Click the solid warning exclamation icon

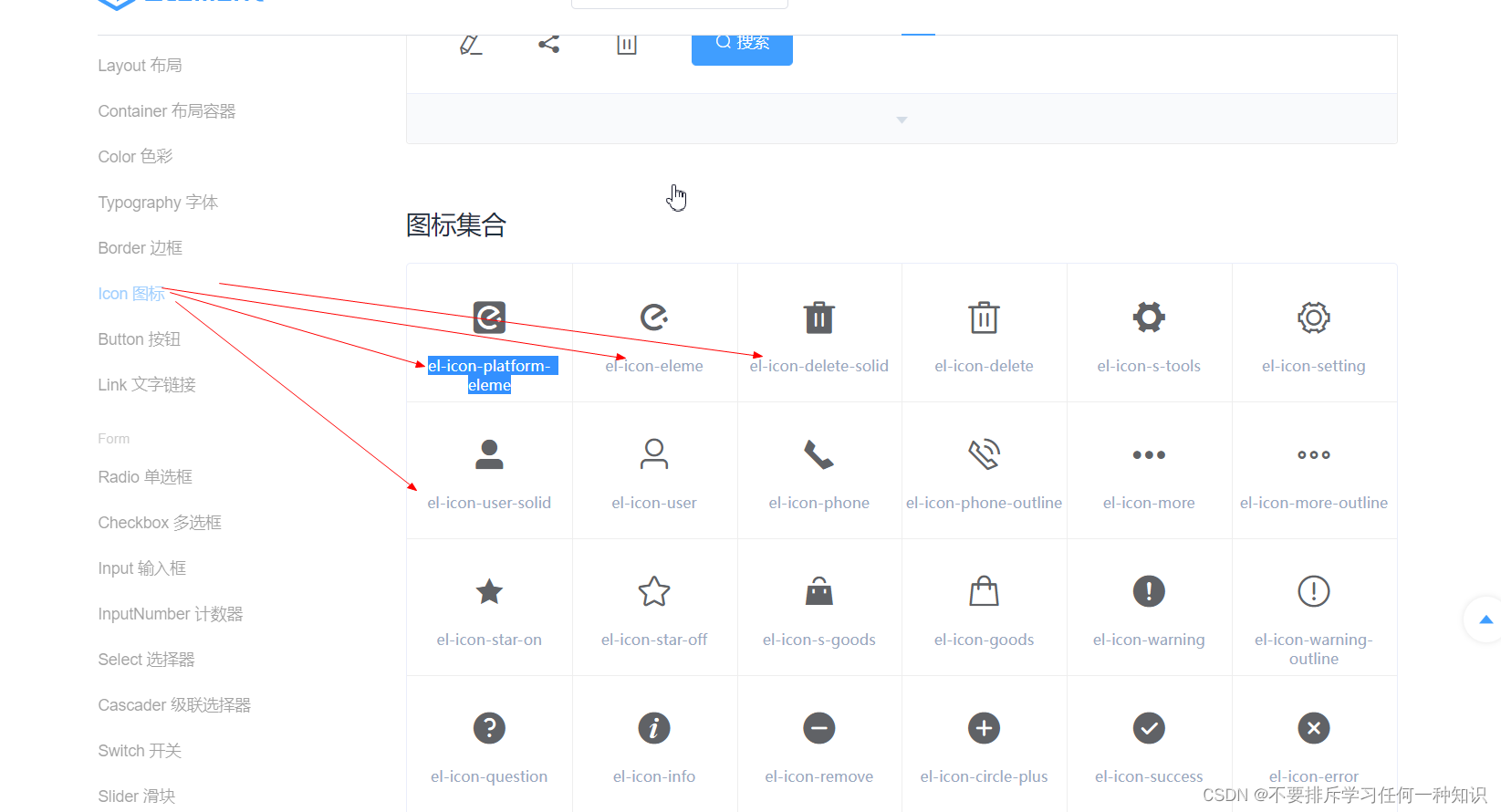(x=1149, y=591)
